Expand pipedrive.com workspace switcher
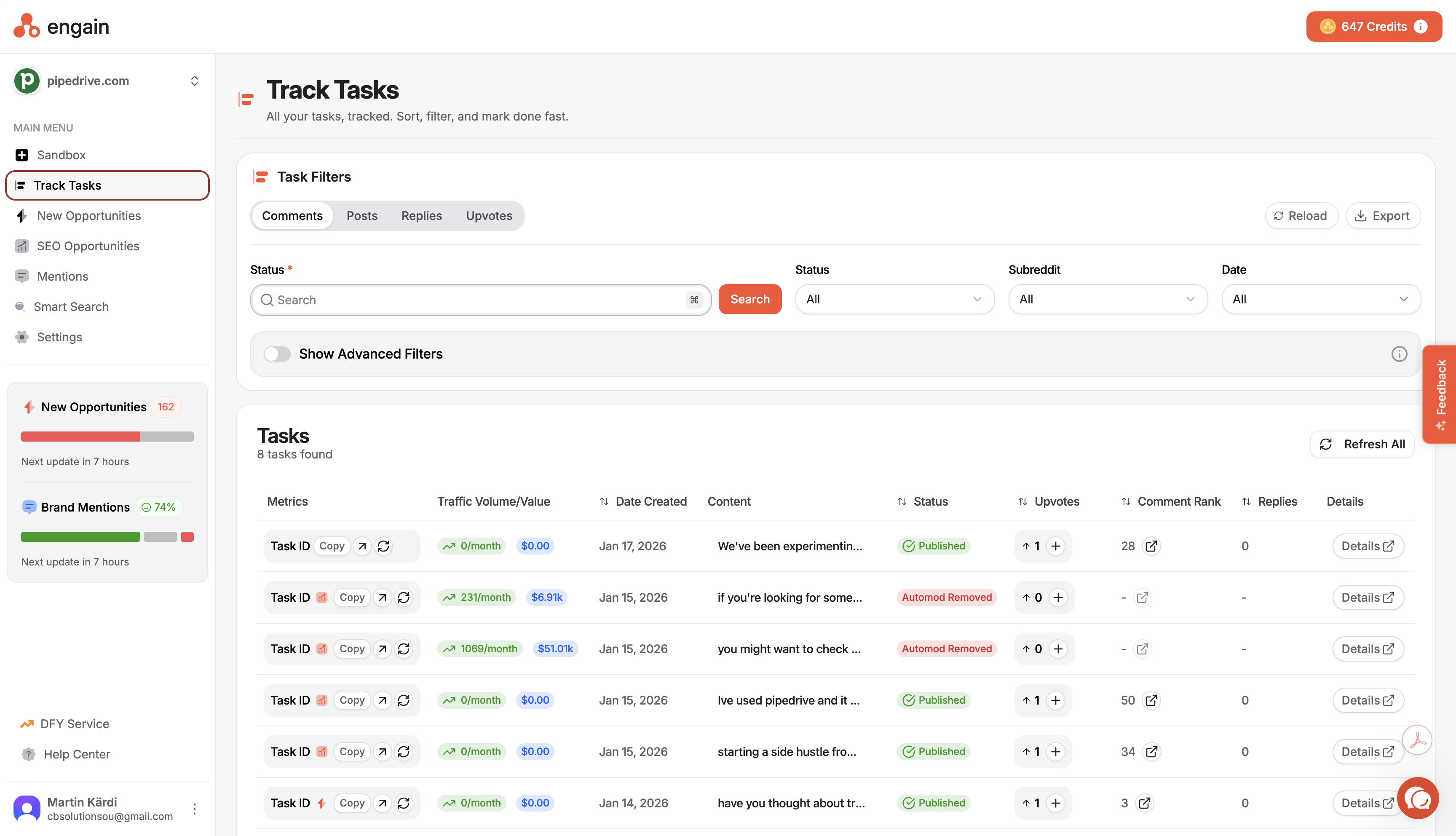Screen dimensions: 1456x836 click(x=195, y=81)
